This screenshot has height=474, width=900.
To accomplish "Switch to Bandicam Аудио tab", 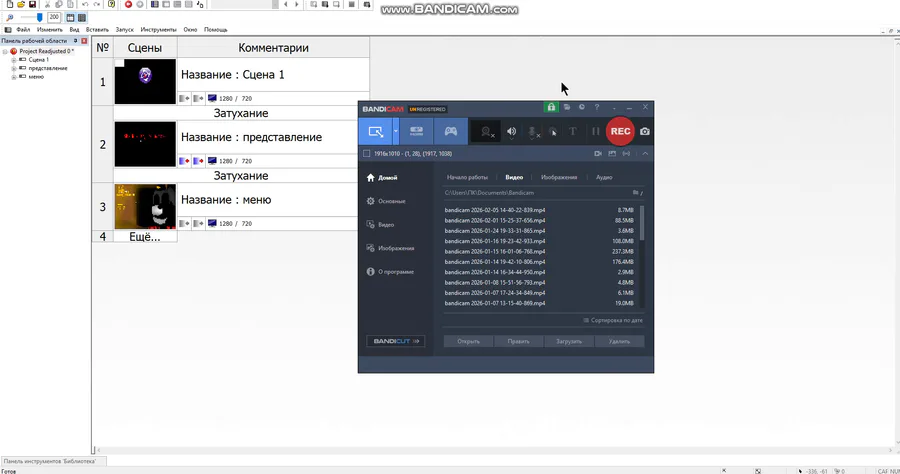I will pyautogui.click(x=604, y=177).
